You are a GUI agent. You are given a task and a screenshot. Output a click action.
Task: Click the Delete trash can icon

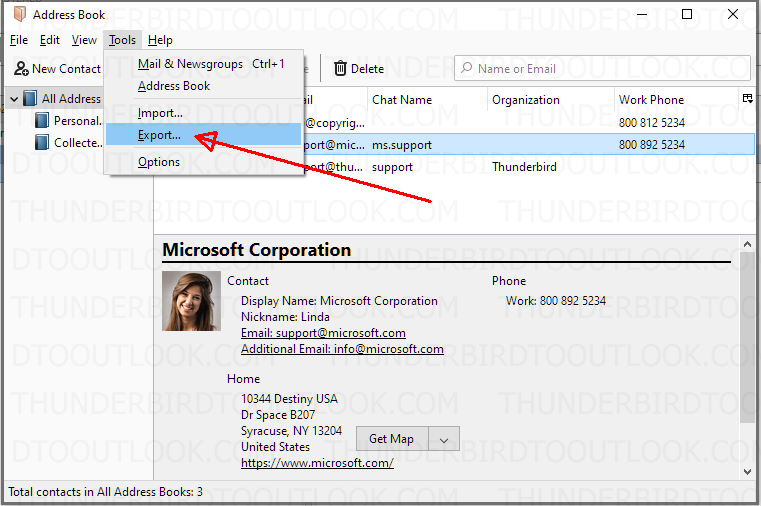(340, 69)
